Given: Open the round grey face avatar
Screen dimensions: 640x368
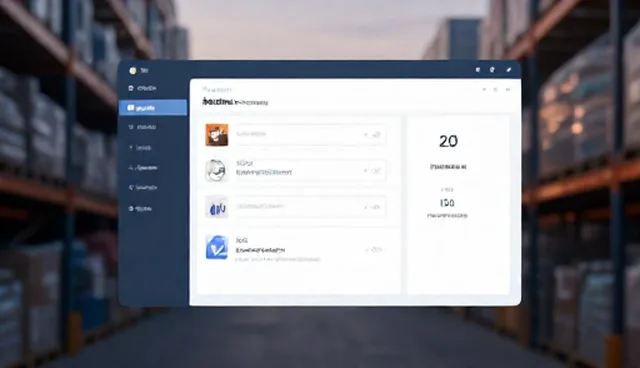Looking at the screenshot, I should 216,170.
